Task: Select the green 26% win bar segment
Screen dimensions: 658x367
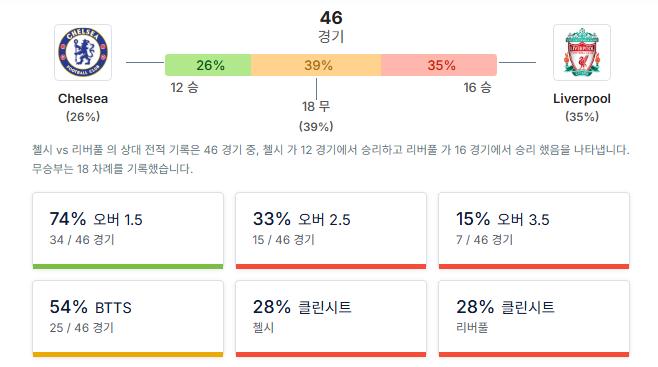Action: (x=208, y=65)
